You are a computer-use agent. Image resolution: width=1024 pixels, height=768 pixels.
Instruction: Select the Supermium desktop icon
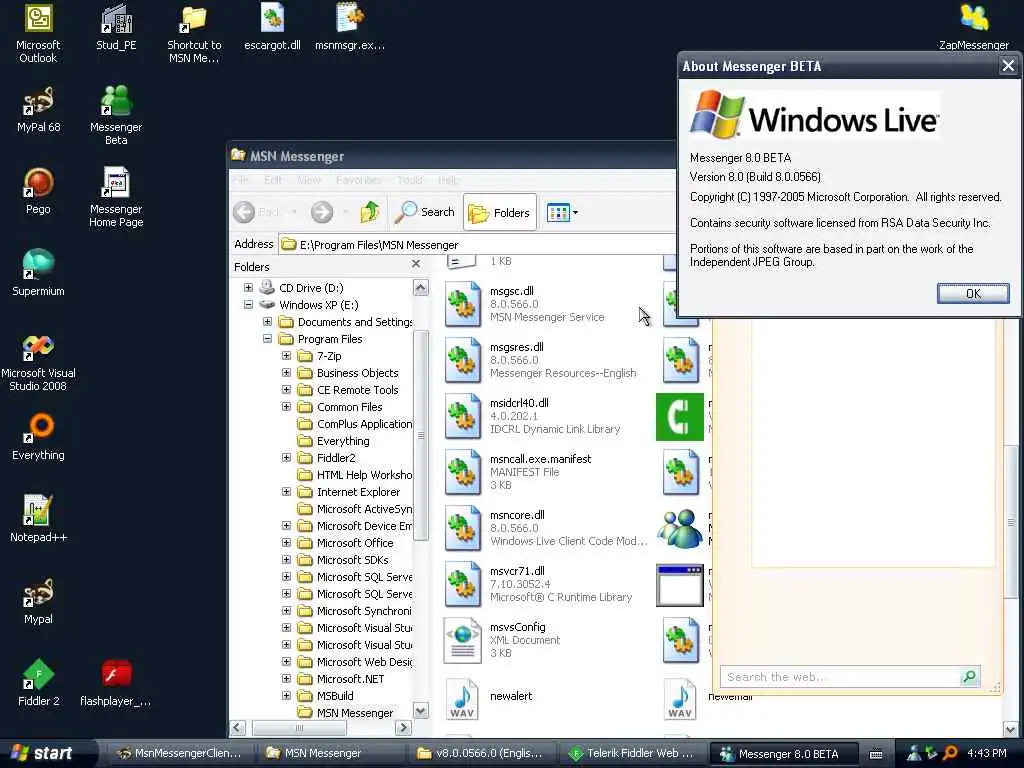[38, 265]
